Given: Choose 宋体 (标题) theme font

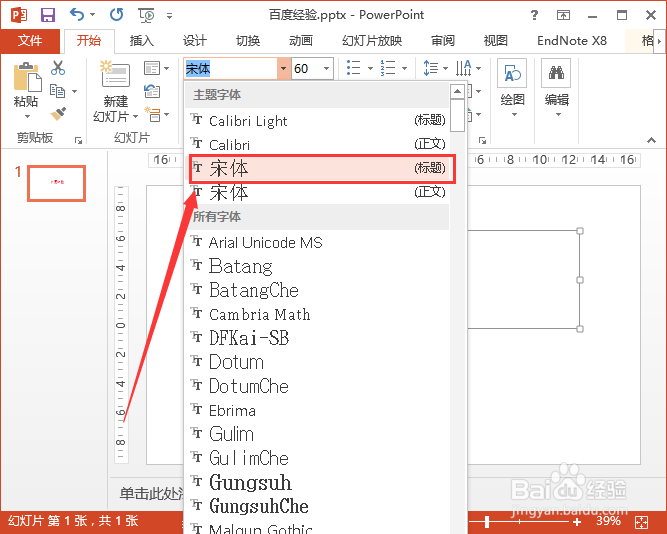Looking at the screenshot, I should pos(317,168).
